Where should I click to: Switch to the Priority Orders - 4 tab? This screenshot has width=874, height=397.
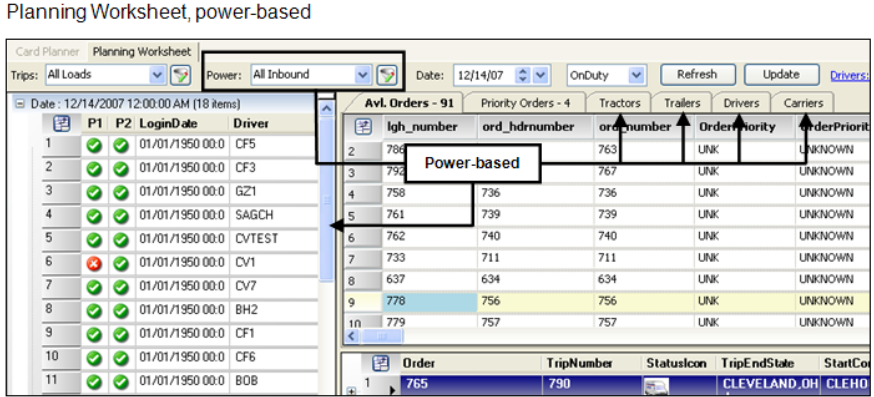(x=525, y=103)
